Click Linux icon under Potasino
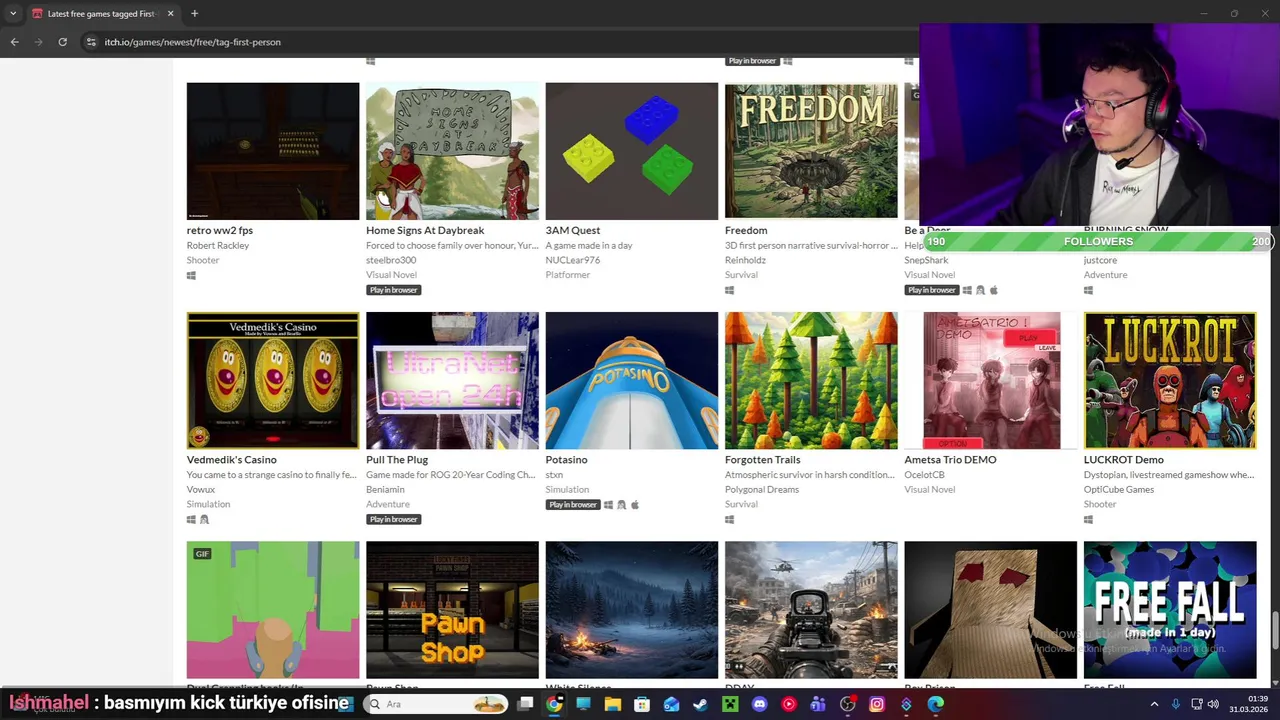This screenshot has height=720, width=1280. (x=621, y=505)
